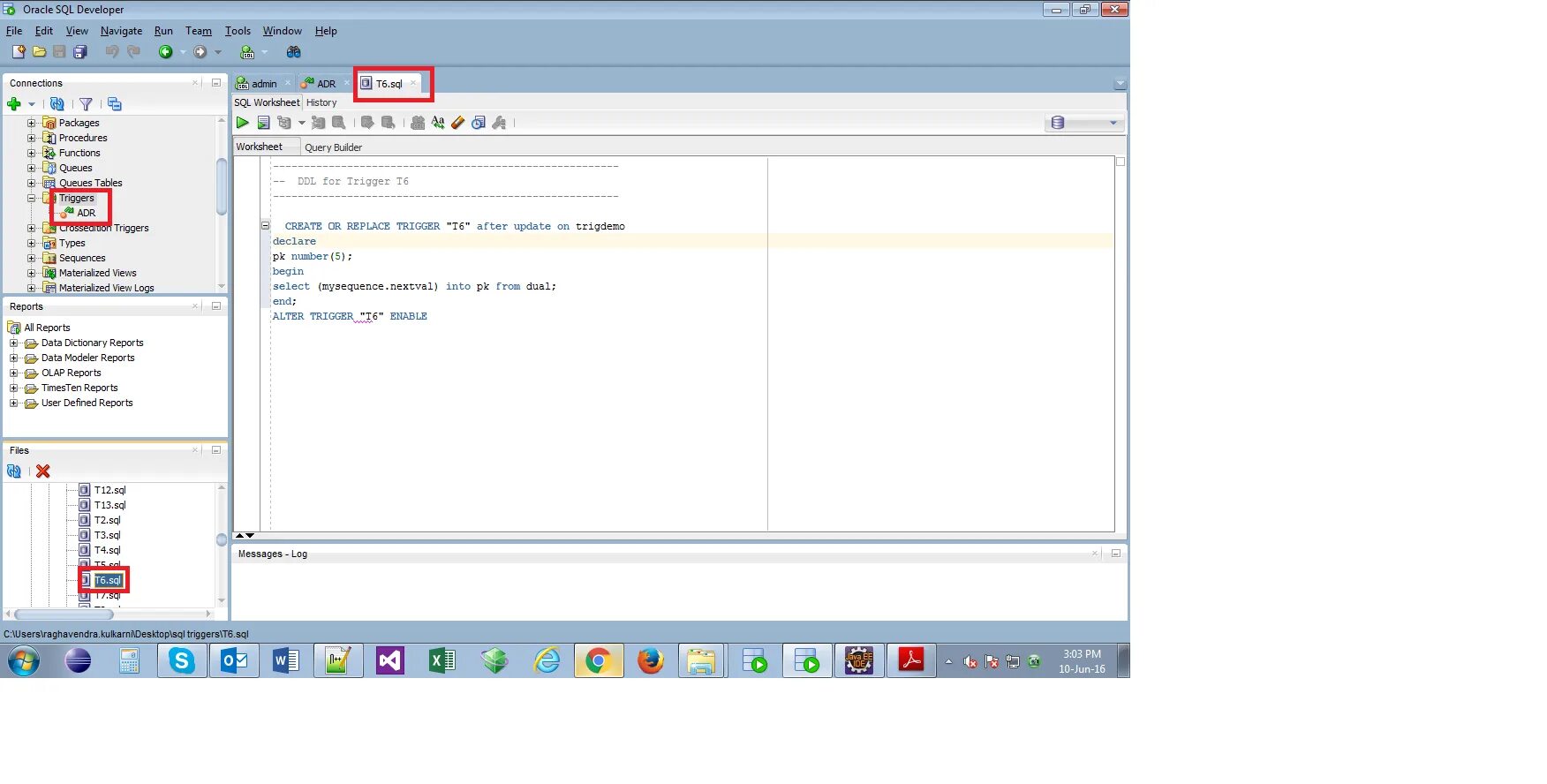Viewport: 1547px width, 784px height.
Task: Click the green Back navigation arrow
Action: [165, 52]
